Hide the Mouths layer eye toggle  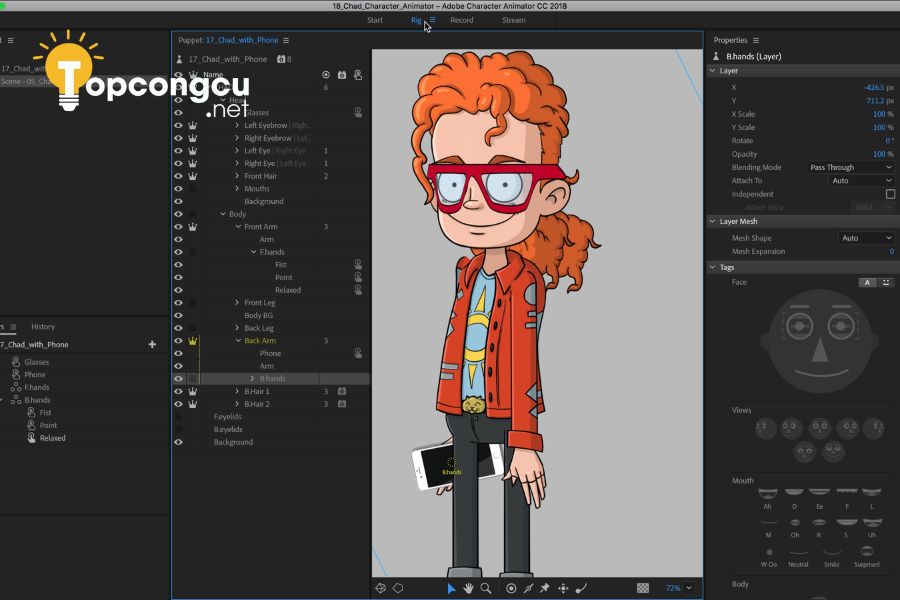[x=179, y=189]
